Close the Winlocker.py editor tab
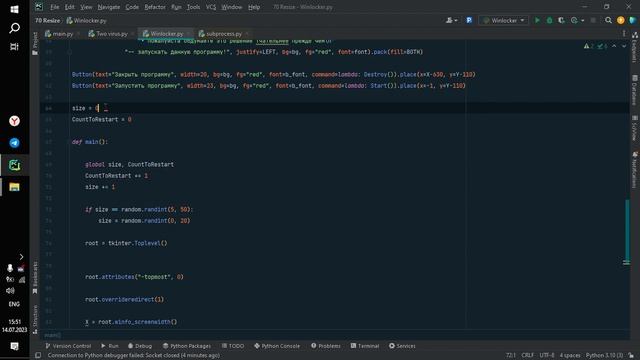This screenshot has width=640, height=360. [188, 33]
